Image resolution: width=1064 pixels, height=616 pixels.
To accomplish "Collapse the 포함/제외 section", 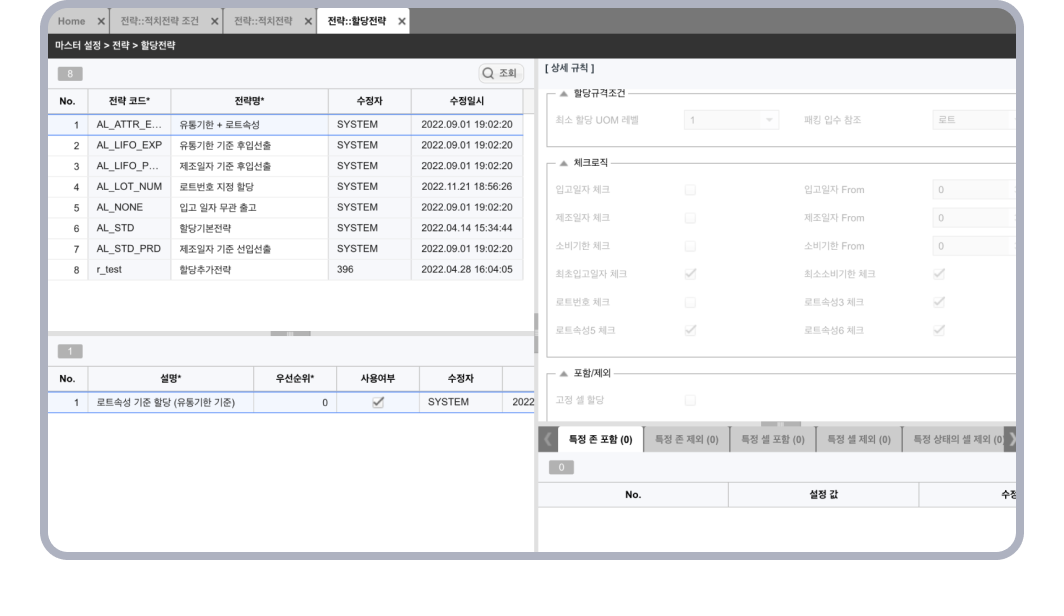I will click(x=564, y=373).
